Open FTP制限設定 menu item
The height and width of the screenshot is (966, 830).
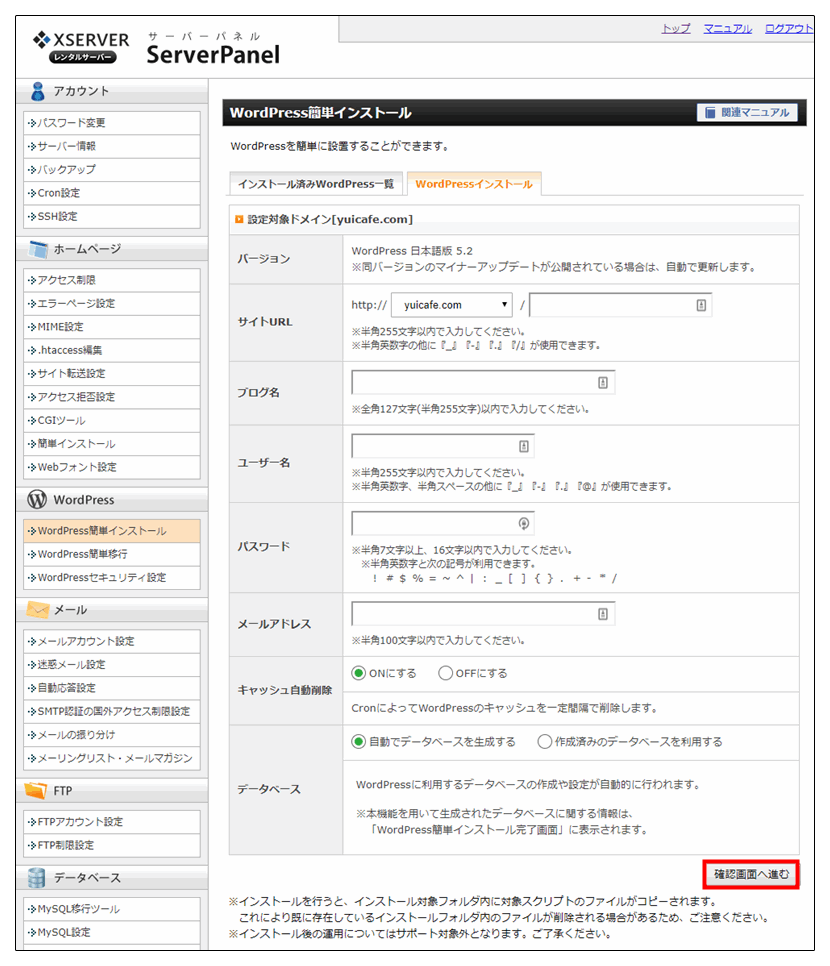pos(112,846)
